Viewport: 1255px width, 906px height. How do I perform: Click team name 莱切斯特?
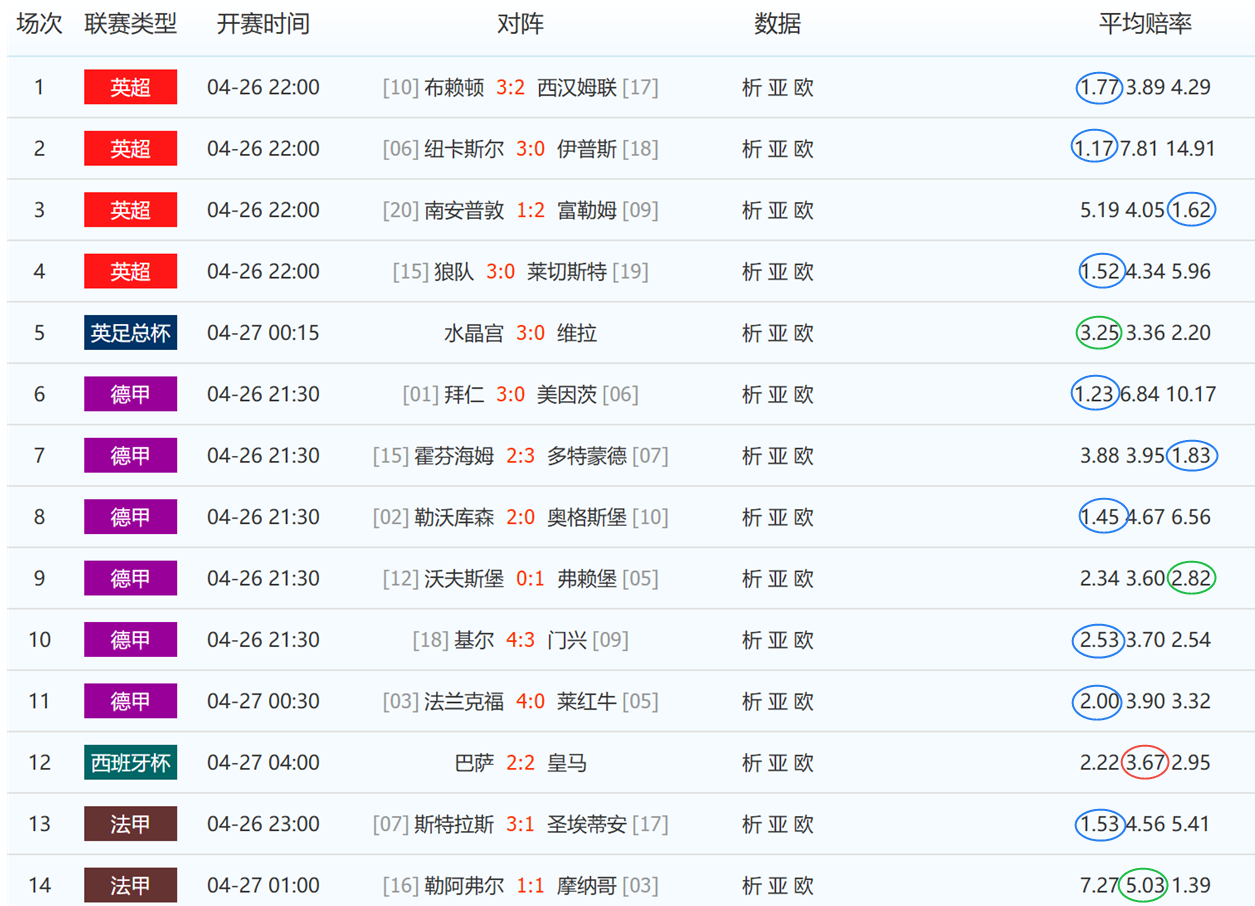point(567,271)
